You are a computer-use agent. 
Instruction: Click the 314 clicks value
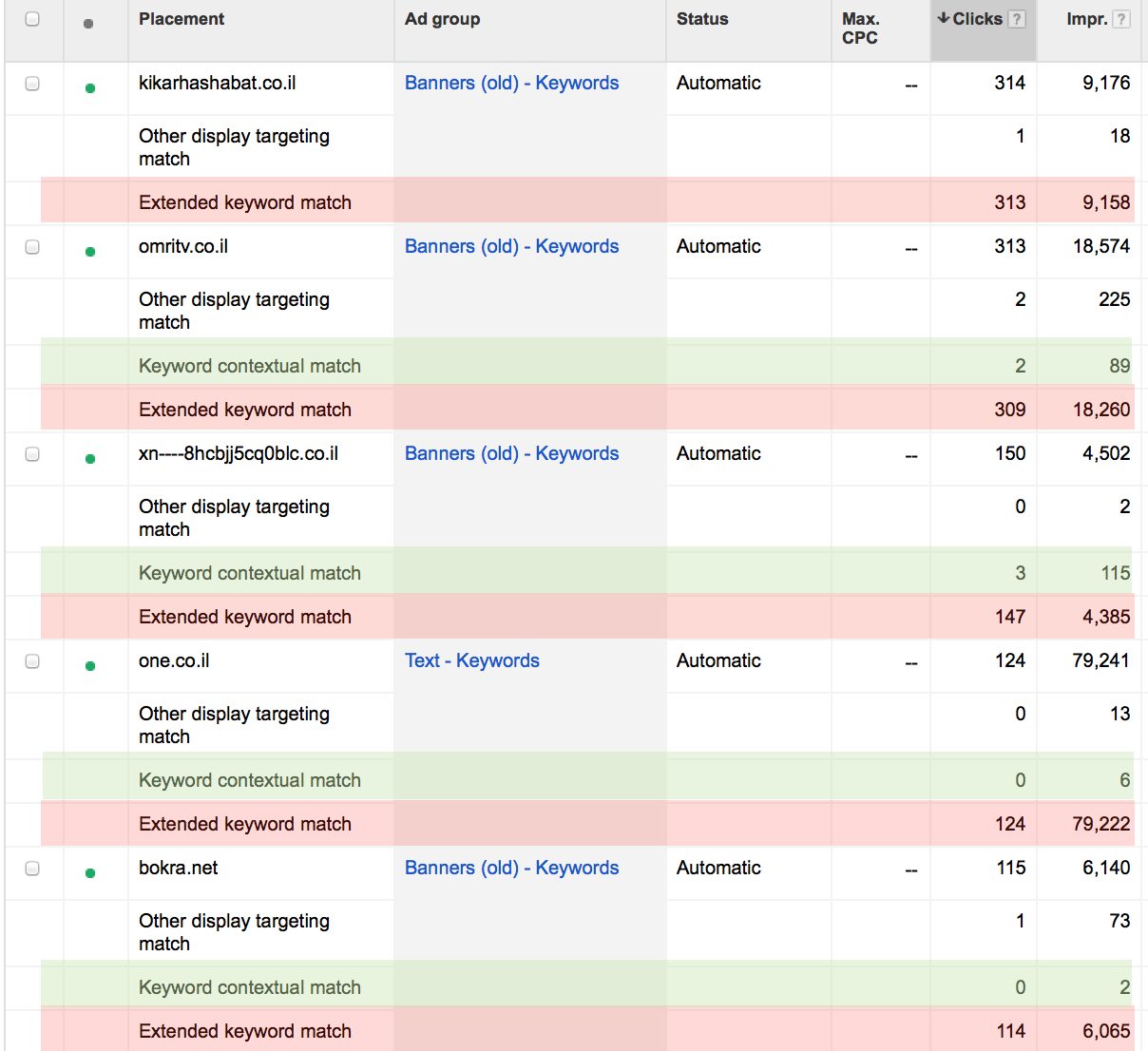pos(1010,83)
